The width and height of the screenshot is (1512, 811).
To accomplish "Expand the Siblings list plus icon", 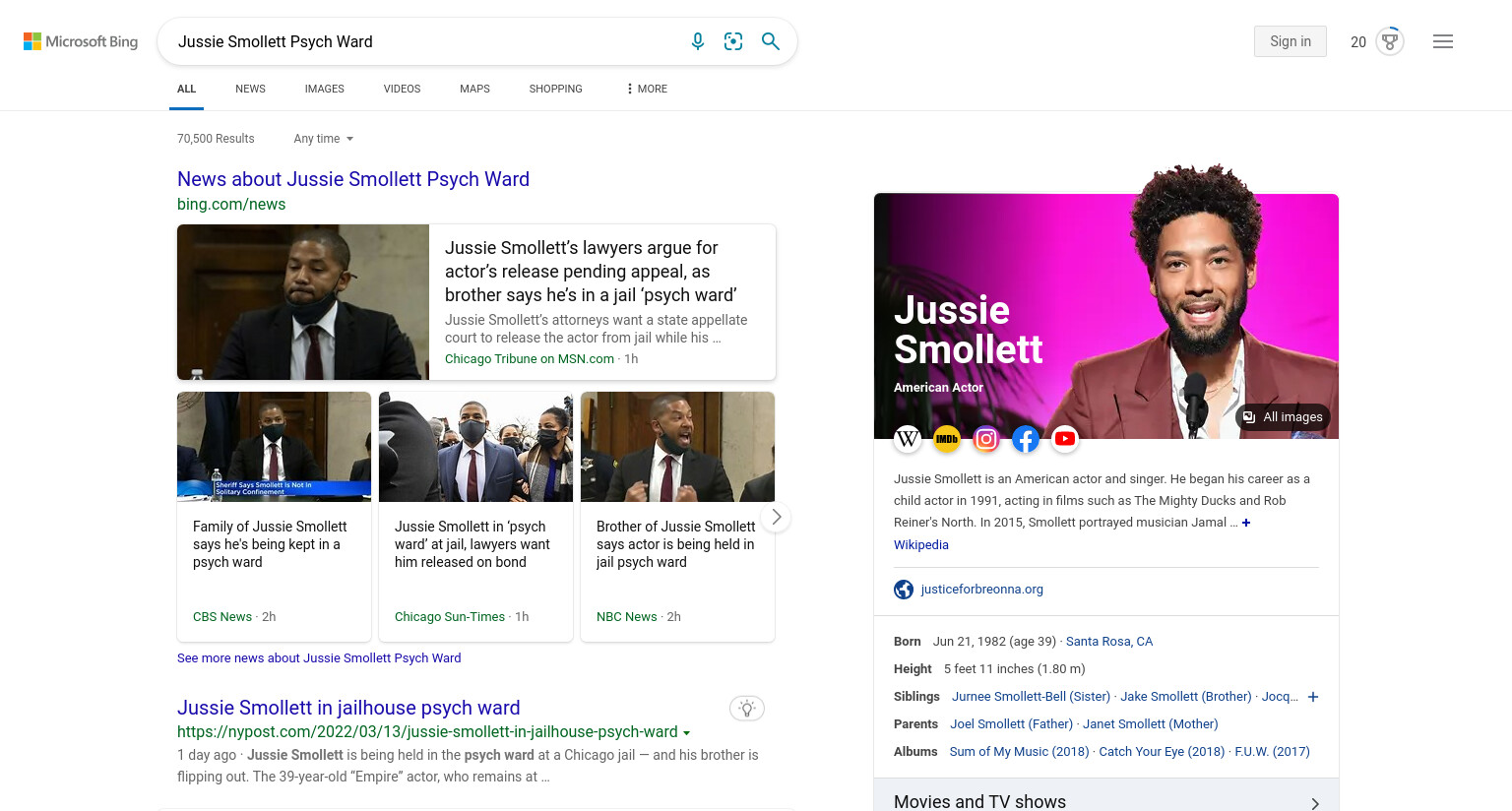I will pyautogui.click(x=1313, y=697).
